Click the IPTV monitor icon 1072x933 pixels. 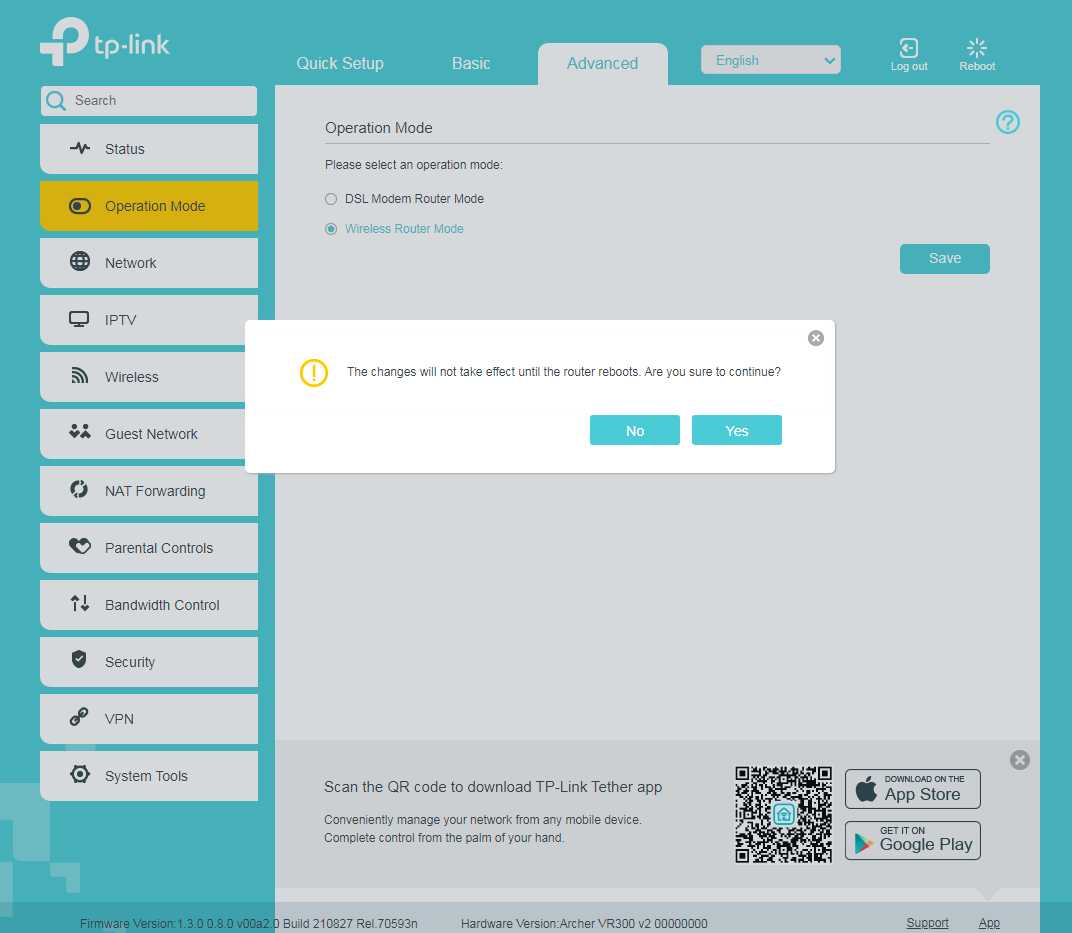click(x=79, y=319)
